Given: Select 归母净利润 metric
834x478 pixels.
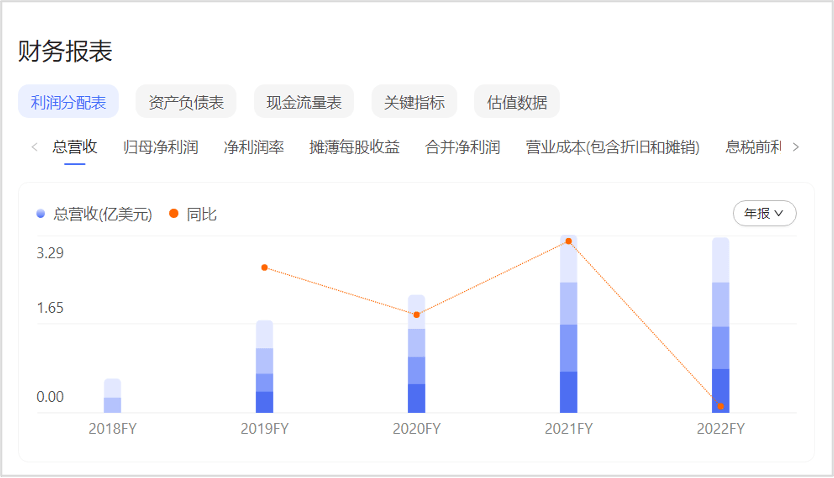Looking at the screenshot, I should click(x=160, y=147).
